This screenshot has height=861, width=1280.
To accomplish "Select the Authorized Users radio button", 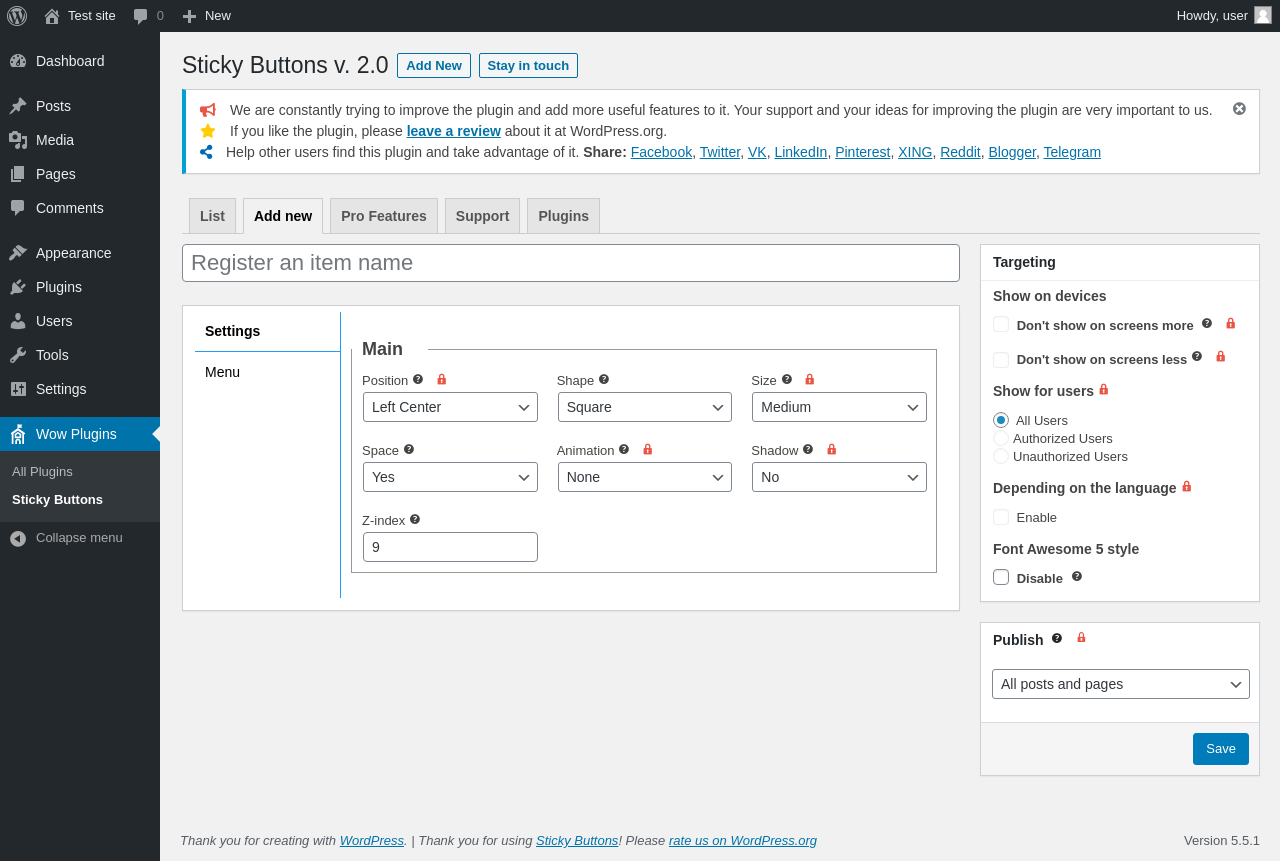I will [x=1001, y=438].
